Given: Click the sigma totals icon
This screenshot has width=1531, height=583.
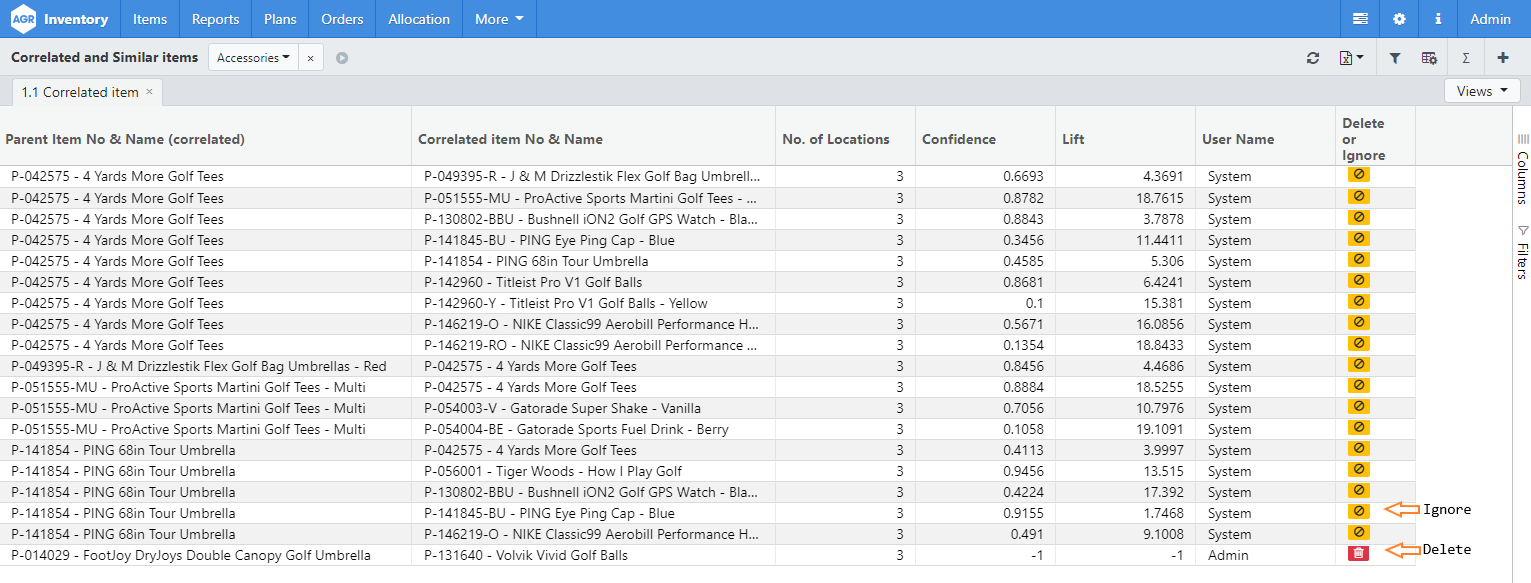Looking at the screenshot, I should (1466, 58).
